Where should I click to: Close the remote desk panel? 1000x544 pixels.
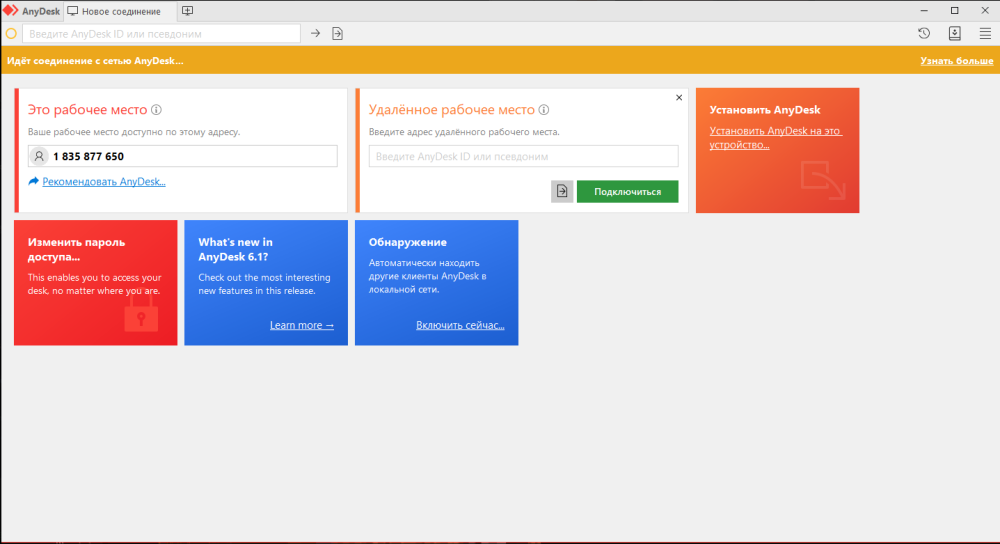pos(679,98)
